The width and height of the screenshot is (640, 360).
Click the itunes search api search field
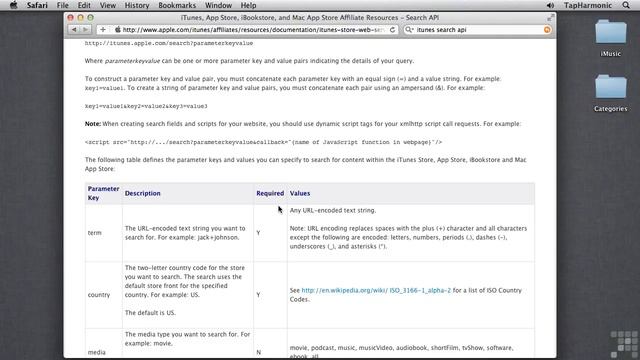pos(478,29)
